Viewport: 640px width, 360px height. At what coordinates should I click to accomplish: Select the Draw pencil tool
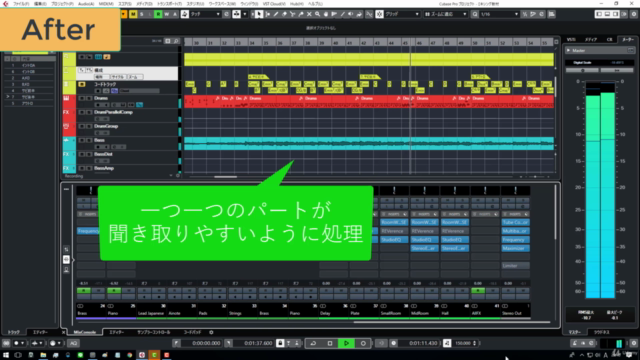(x=276, y=14)
